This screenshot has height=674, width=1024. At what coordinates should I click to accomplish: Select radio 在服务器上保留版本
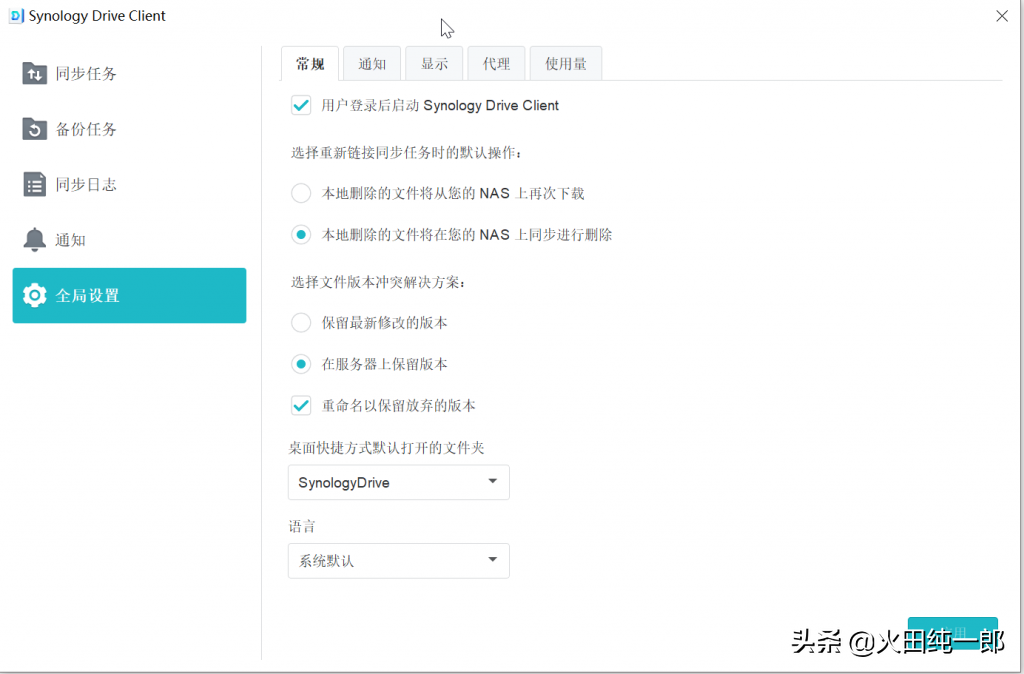tap(301, 364)
